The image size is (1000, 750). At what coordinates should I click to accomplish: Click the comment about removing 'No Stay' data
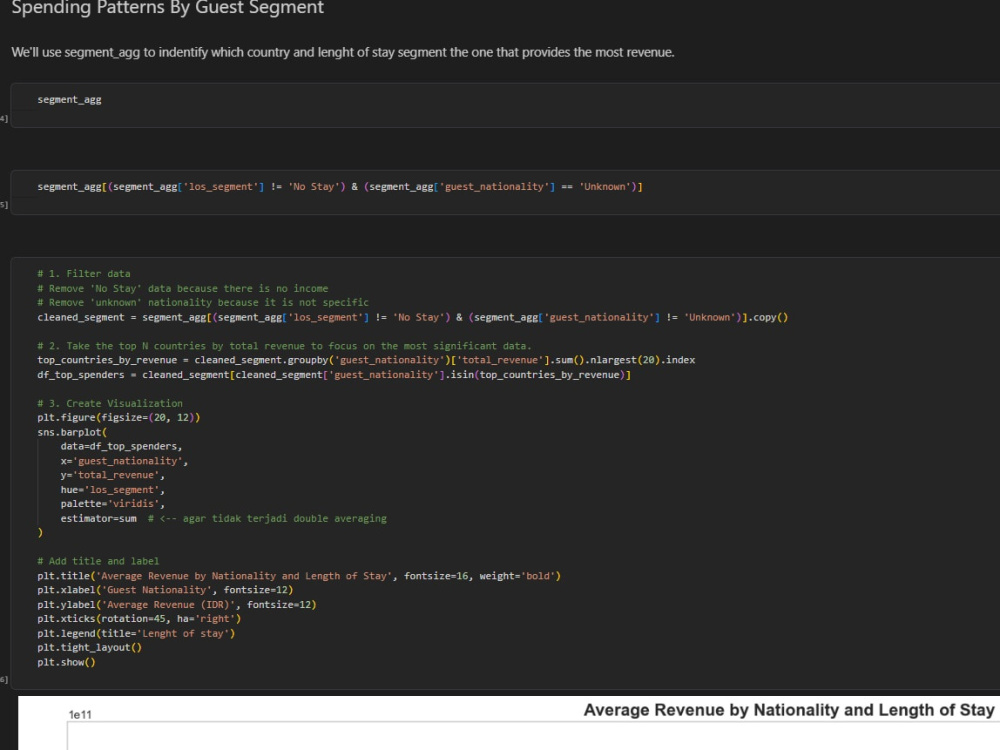(x=182, y=288)
